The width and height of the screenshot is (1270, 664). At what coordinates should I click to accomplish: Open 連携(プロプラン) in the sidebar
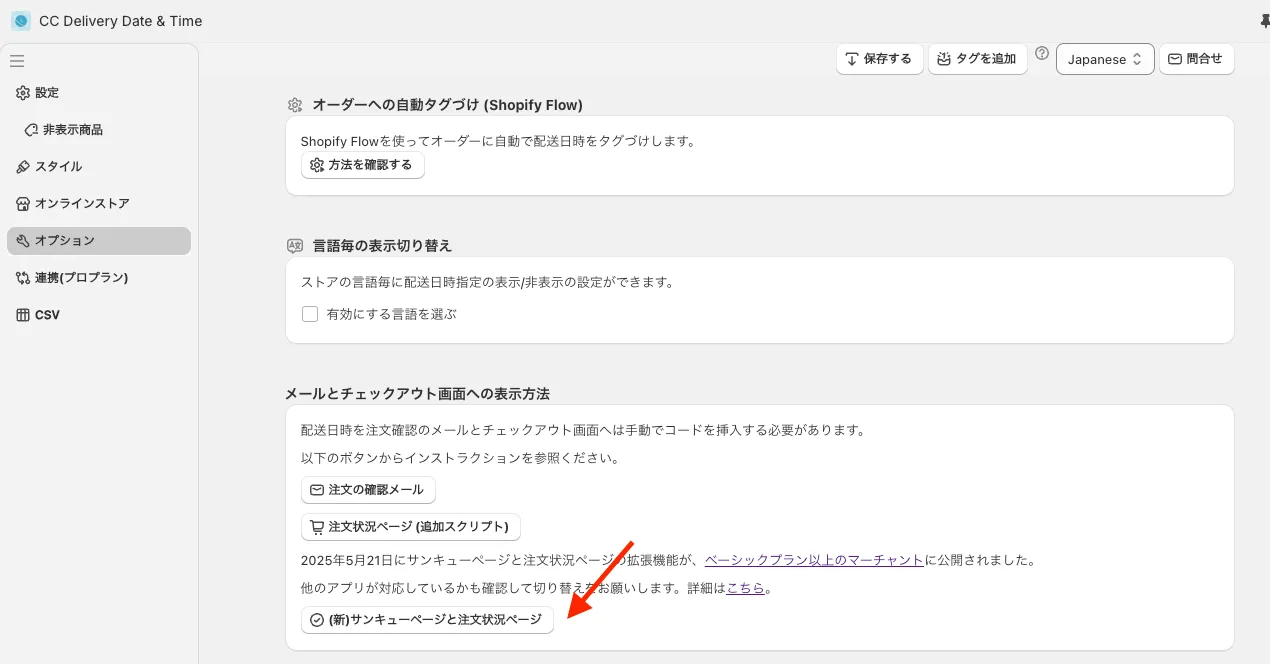81,278
